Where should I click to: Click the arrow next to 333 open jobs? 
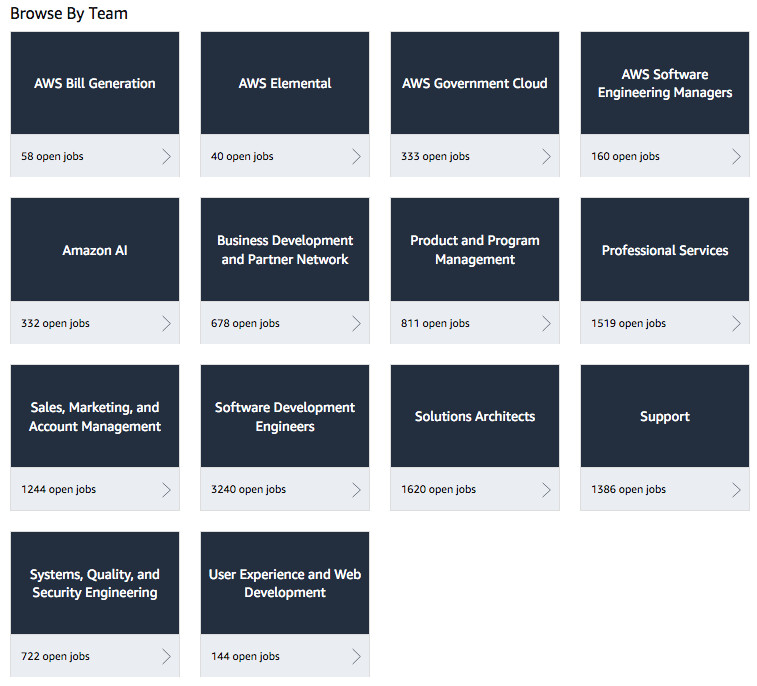tap(546, 156)
